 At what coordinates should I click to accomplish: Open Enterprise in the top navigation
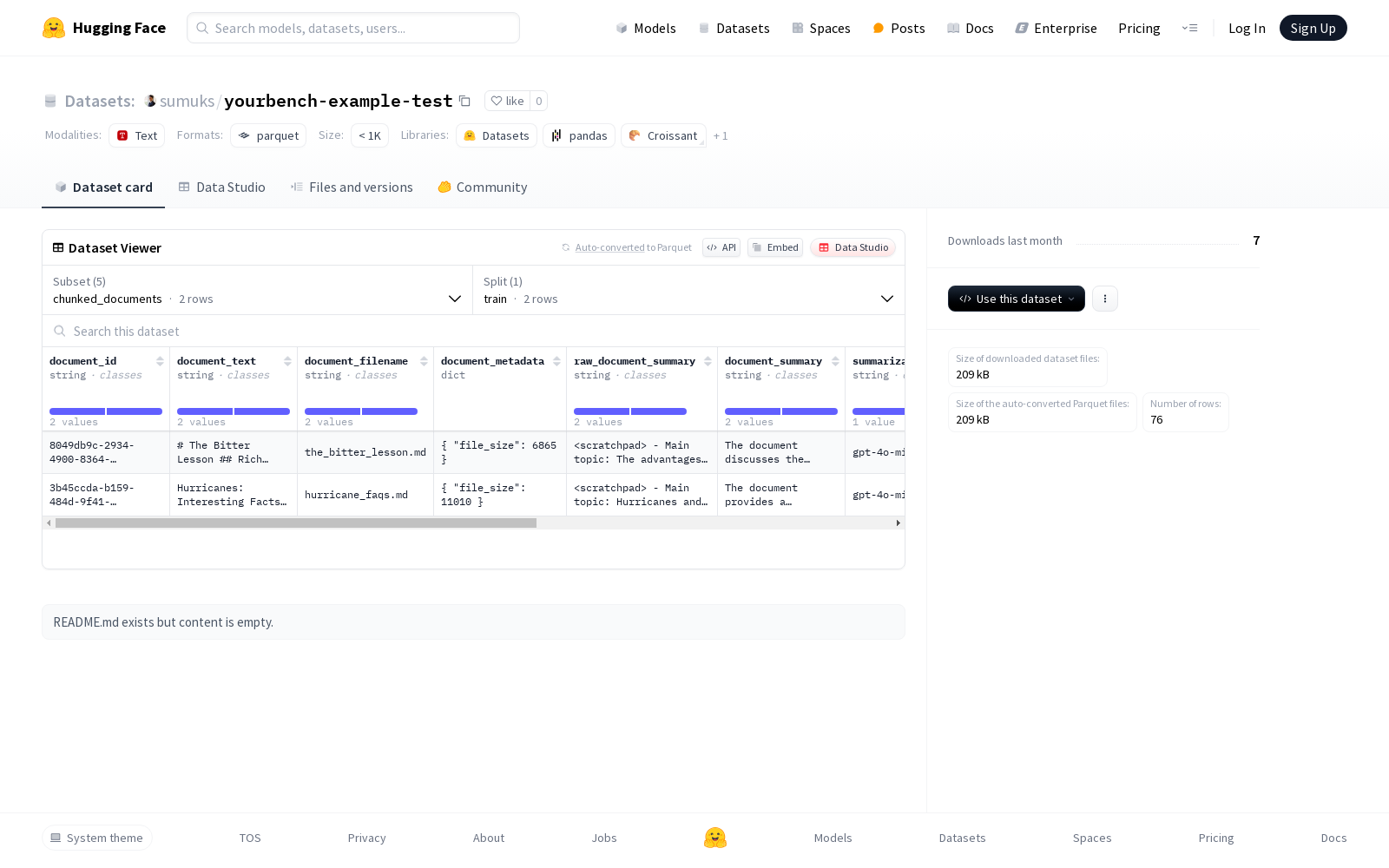click(1057, 28)
